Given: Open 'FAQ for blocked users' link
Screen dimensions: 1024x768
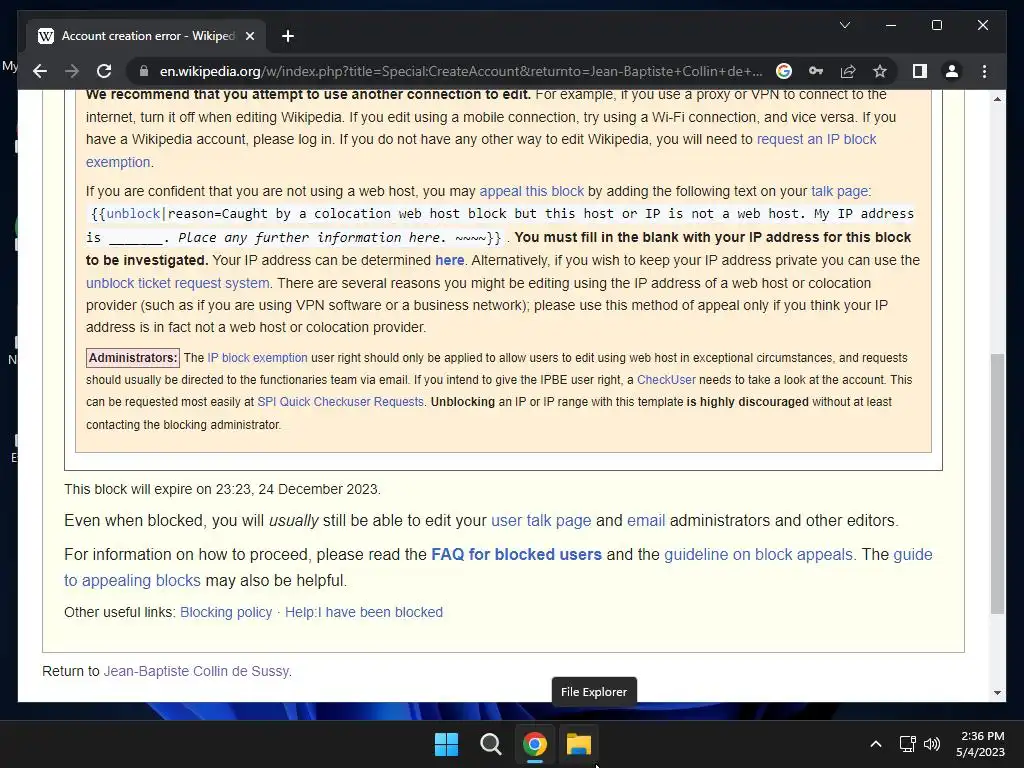Looking at the screenshot, I should click(x=517, y=554).
